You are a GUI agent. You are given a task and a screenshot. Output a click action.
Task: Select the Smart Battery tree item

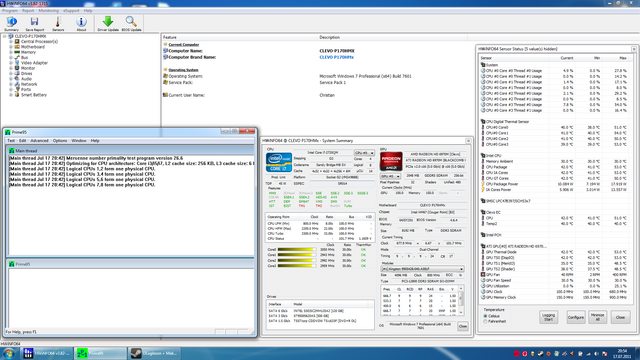click(33, 95)
